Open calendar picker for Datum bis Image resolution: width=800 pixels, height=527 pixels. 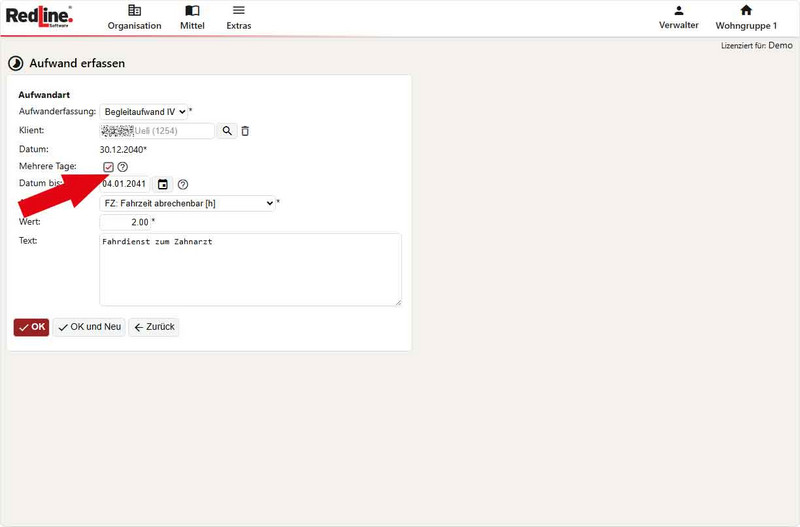click(163, 184)
